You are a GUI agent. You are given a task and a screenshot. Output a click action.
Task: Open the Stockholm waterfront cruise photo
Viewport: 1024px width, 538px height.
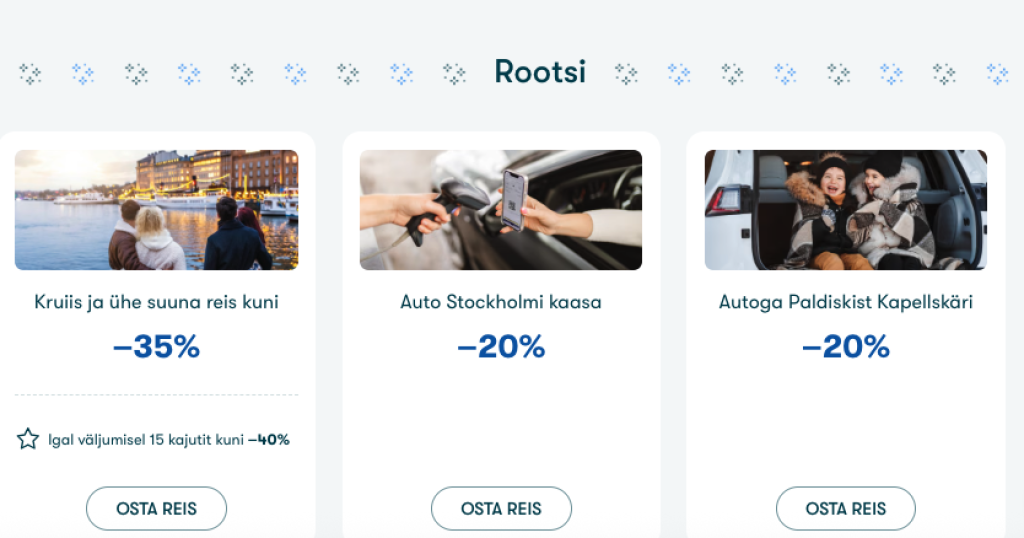(x=156, y=210)
